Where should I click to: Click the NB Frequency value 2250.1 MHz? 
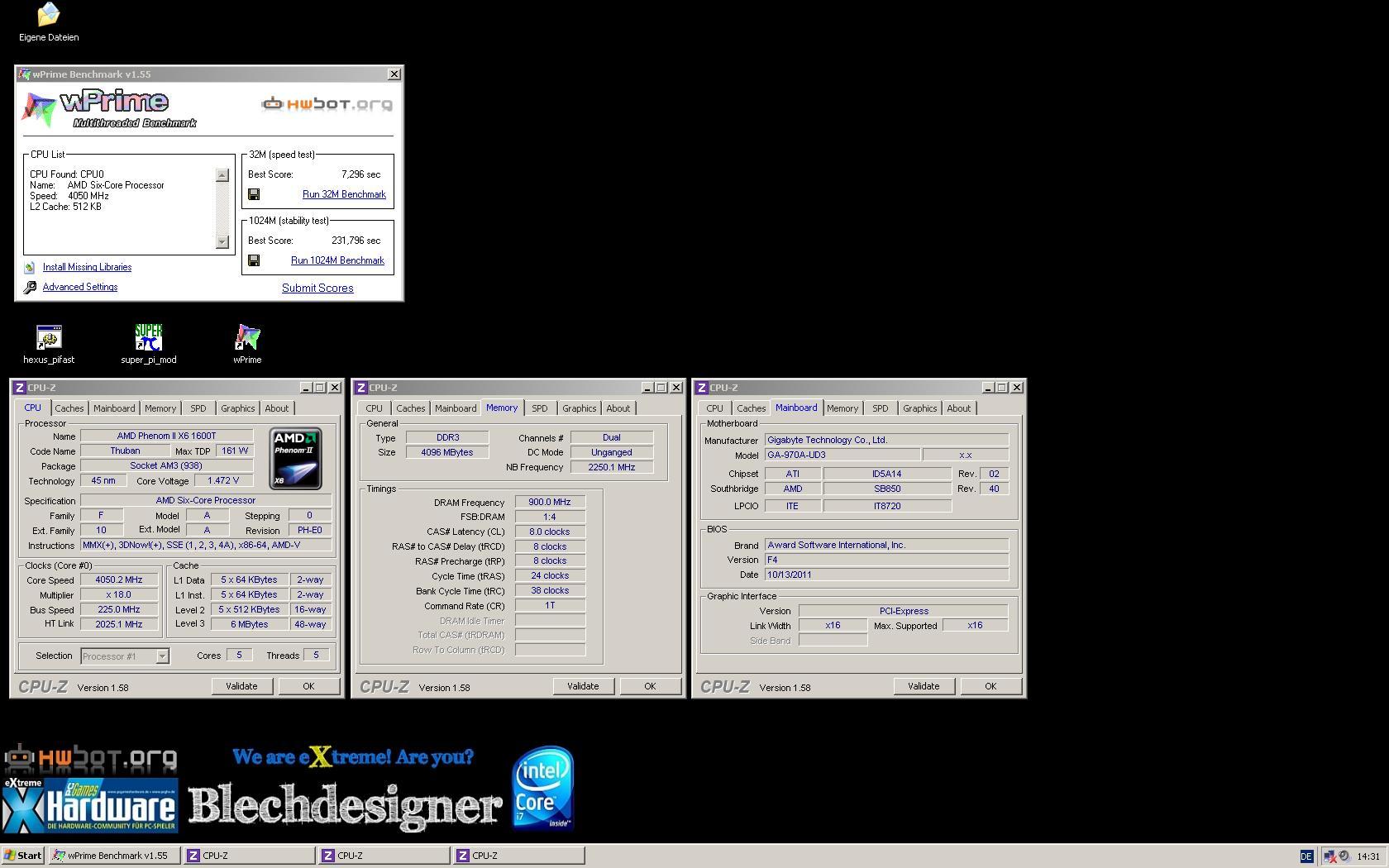[x=612, y=468]
